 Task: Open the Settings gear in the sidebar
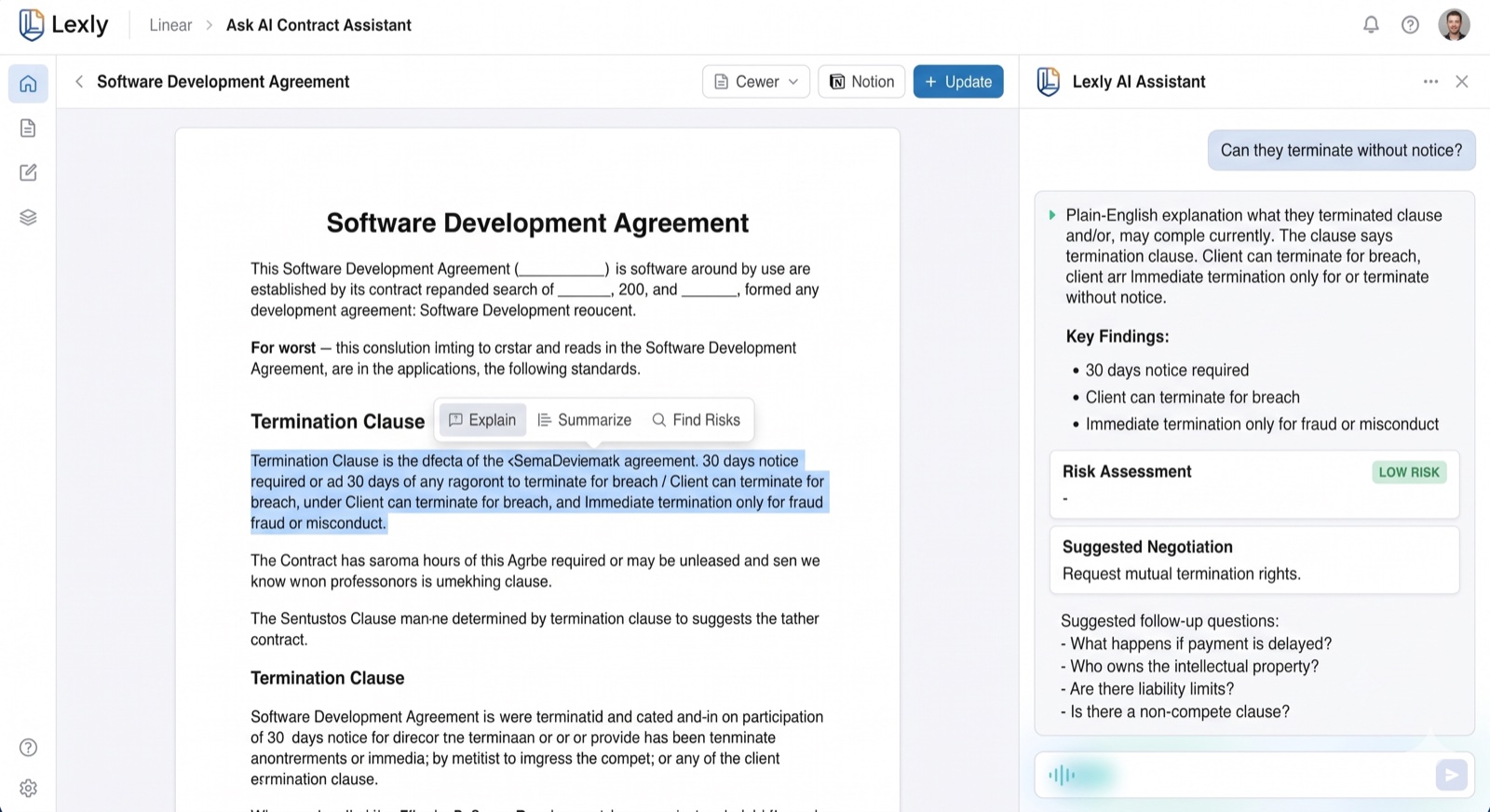coord(28,789)
